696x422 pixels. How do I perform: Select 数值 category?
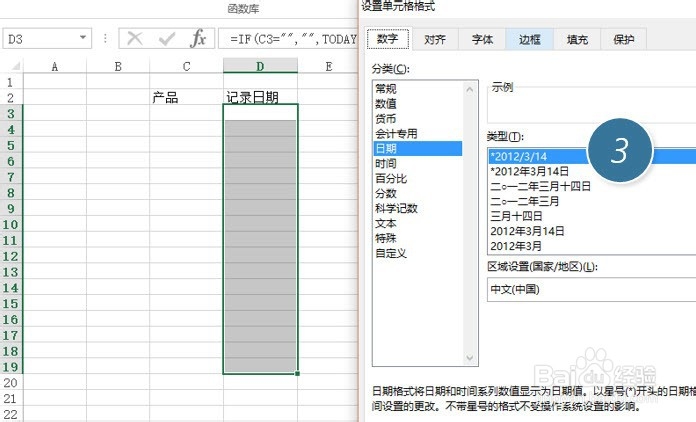386,103
